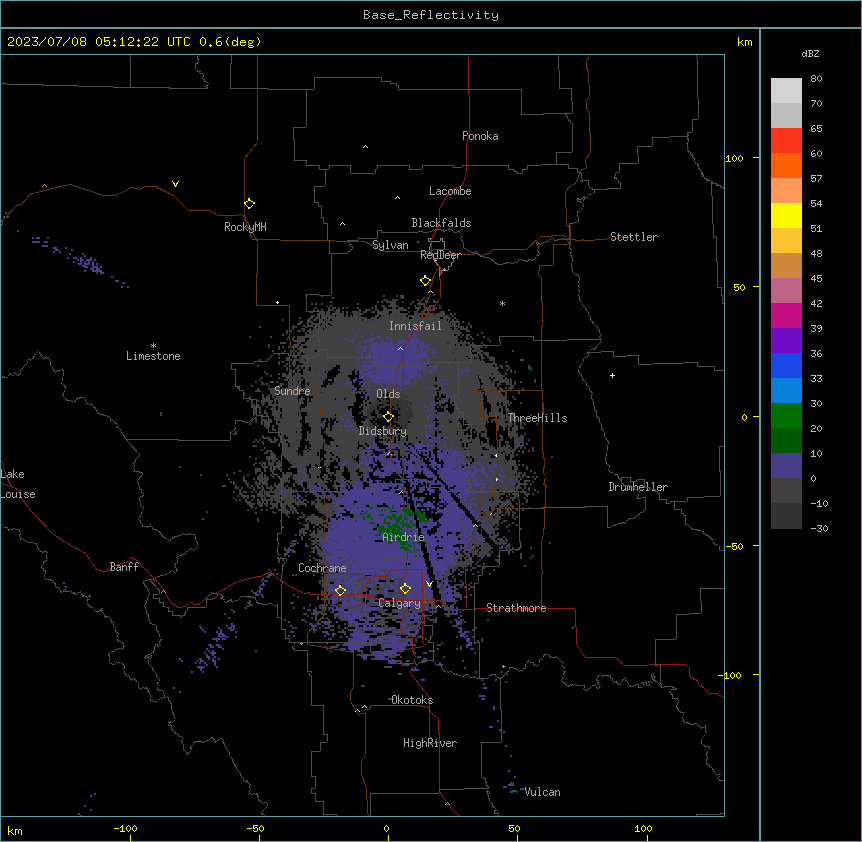Screen dimensions: 862x842
Task: Click the km label at bottom left
Action: click(15, 831)
